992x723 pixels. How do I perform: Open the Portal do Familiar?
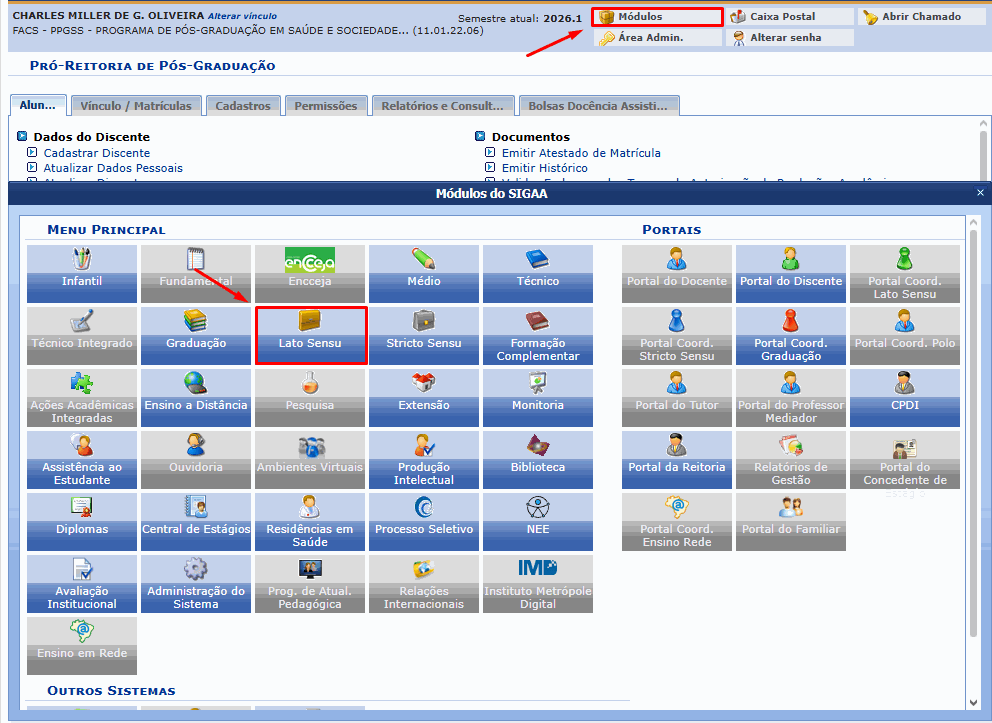coord(791,522)
